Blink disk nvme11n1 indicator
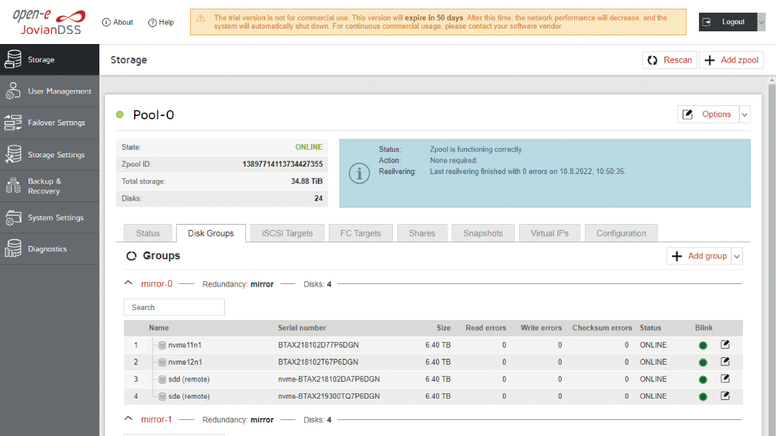This screenshot has height=436, width=776. click(703, 345)
